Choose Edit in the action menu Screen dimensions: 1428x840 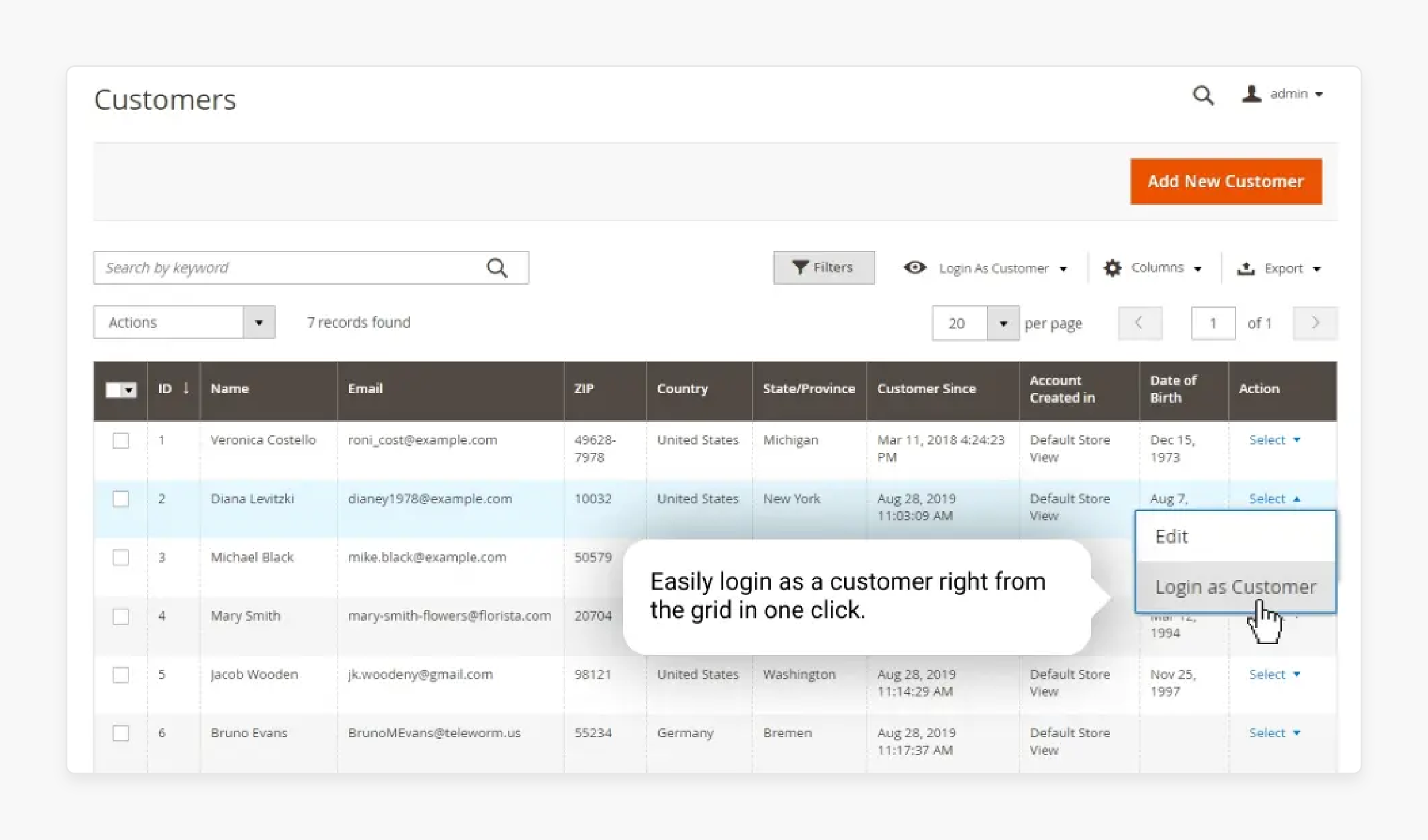point(1235,537)
